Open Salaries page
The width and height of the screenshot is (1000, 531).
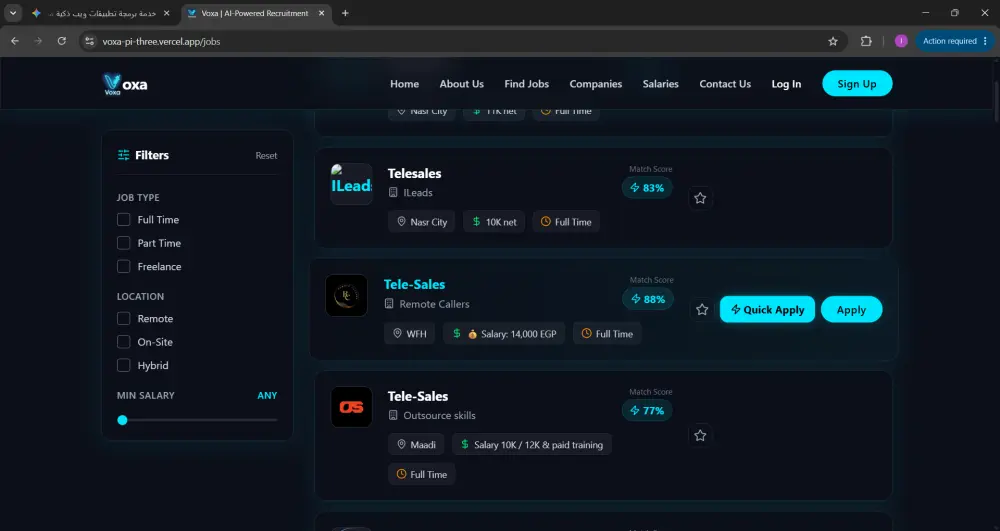tap(661, 84)
